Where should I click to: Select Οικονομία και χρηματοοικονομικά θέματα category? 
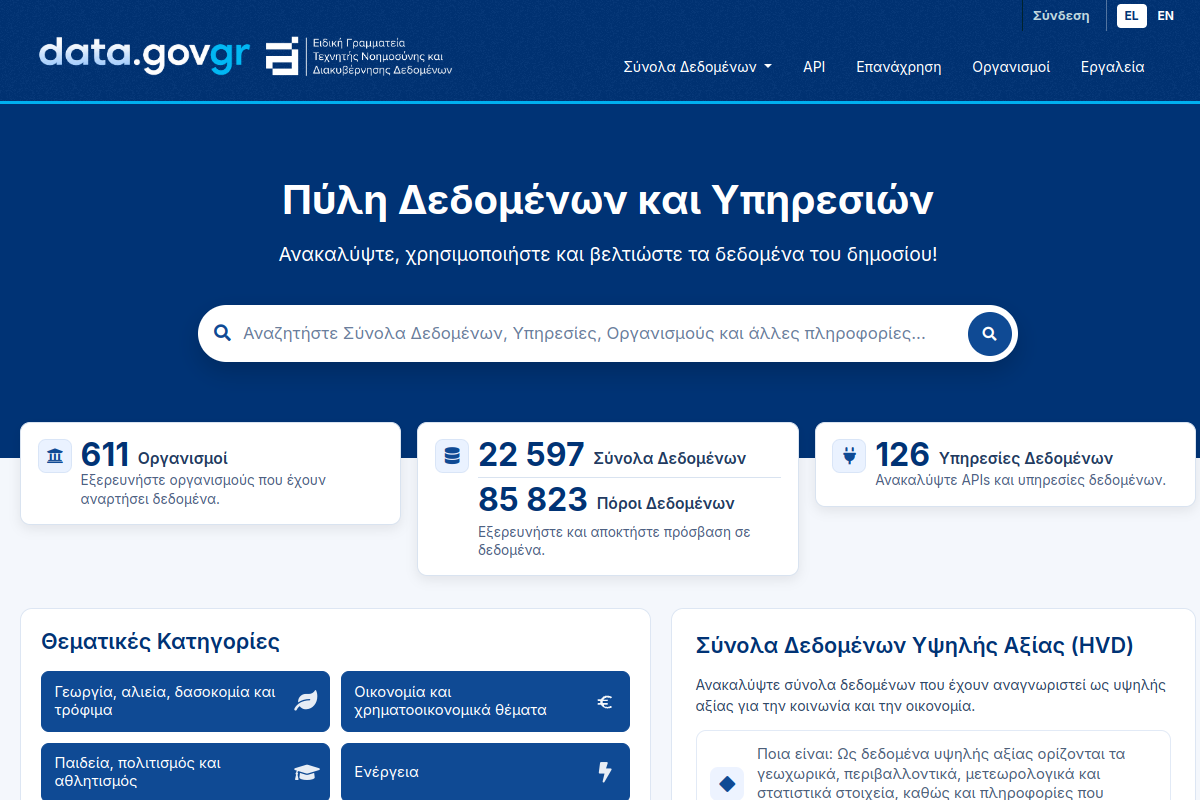[x=485, y=701]
